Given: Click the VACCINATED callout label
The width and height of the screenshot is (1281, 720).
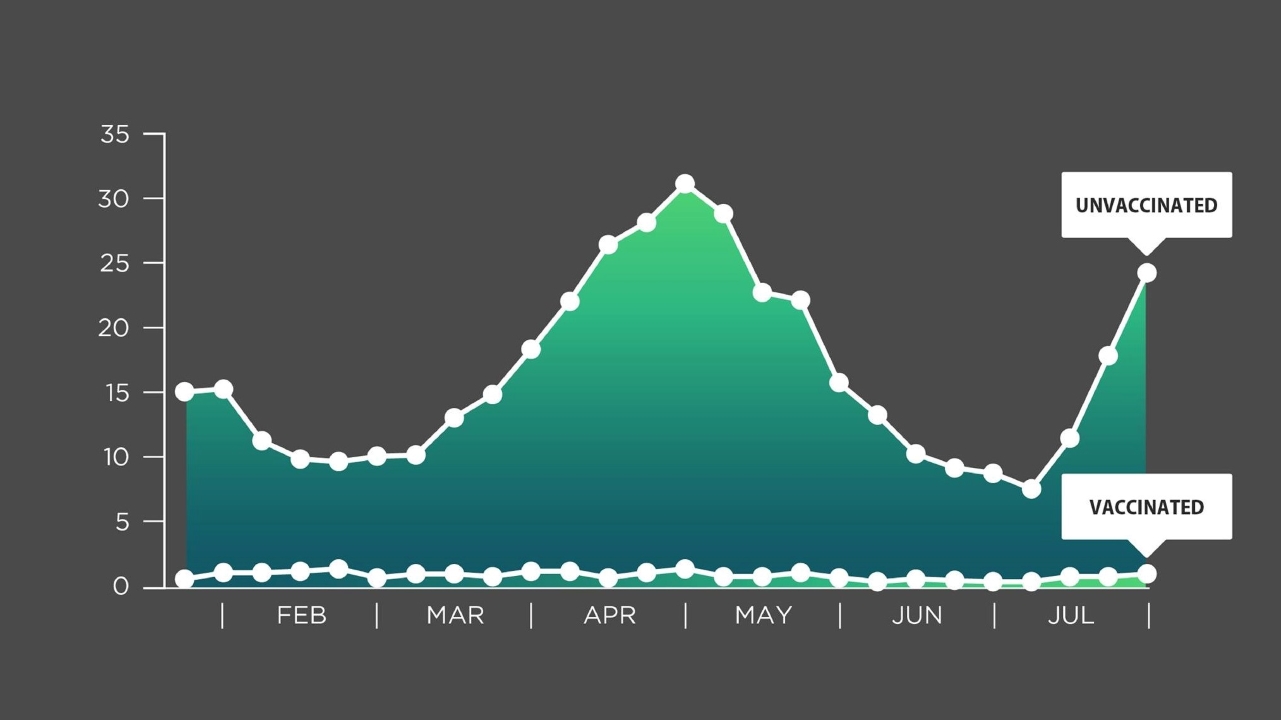Looking at the screenshot, I should coord(1146,507).
